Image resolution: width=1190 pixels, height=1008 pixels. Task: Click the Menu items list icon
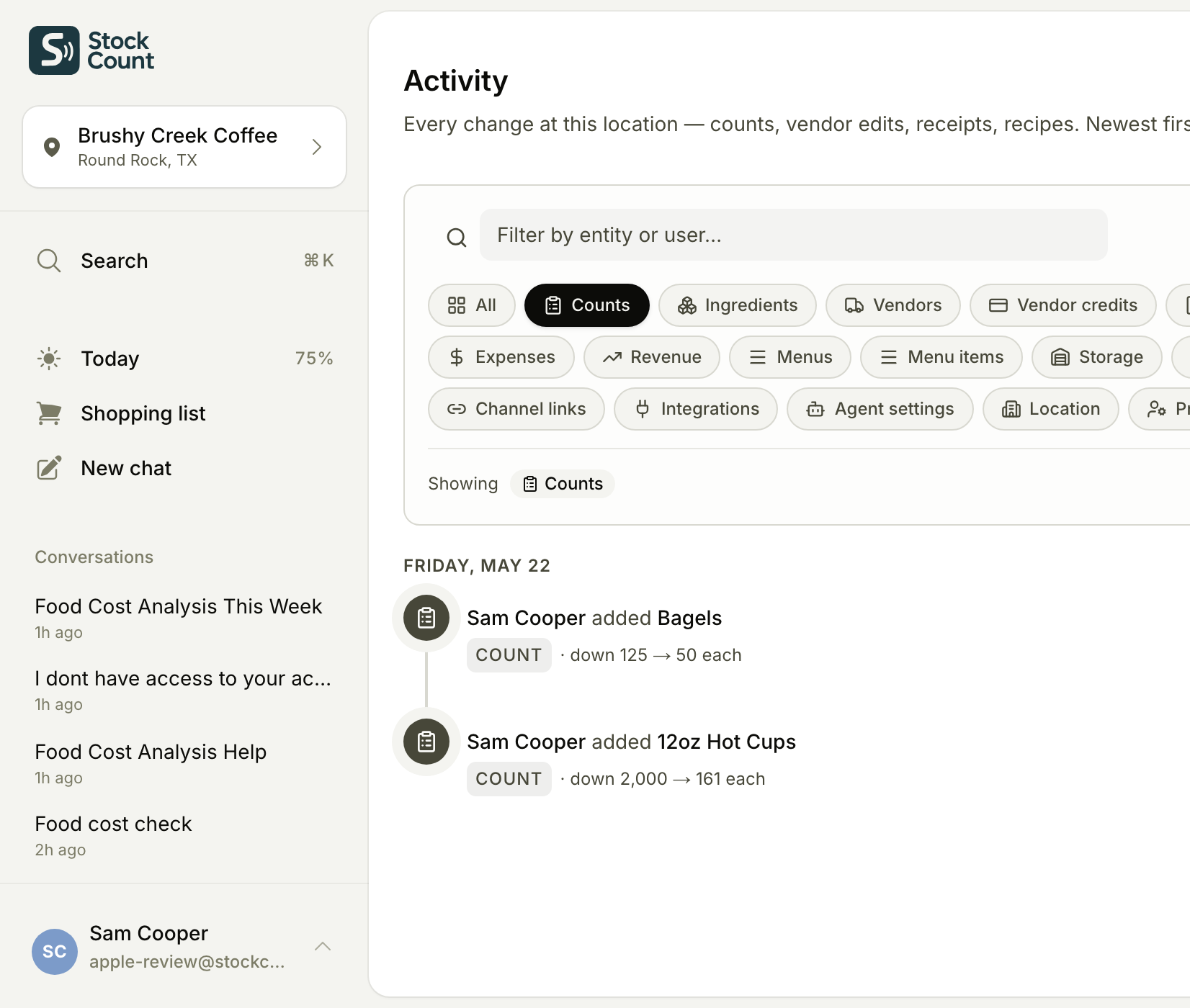(889, 357)
